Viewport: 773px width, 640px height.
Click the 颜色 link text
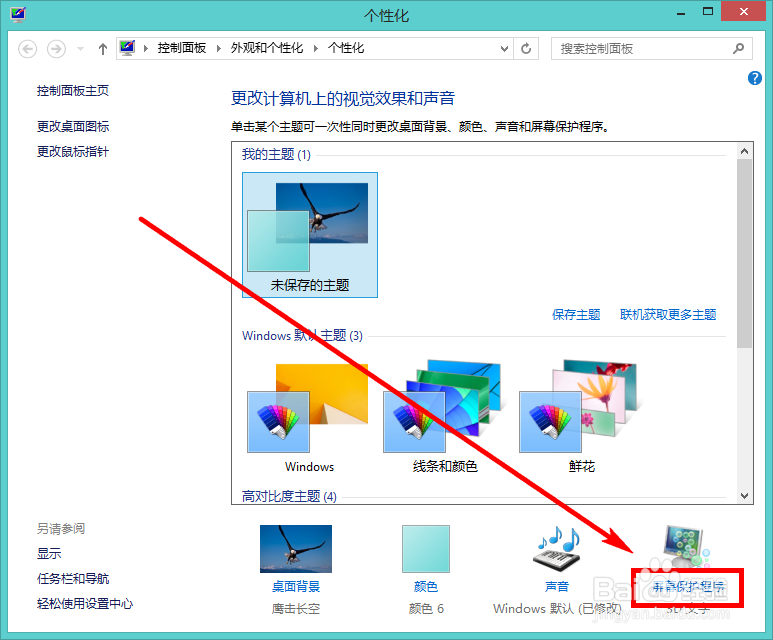[x=426, y=587]
